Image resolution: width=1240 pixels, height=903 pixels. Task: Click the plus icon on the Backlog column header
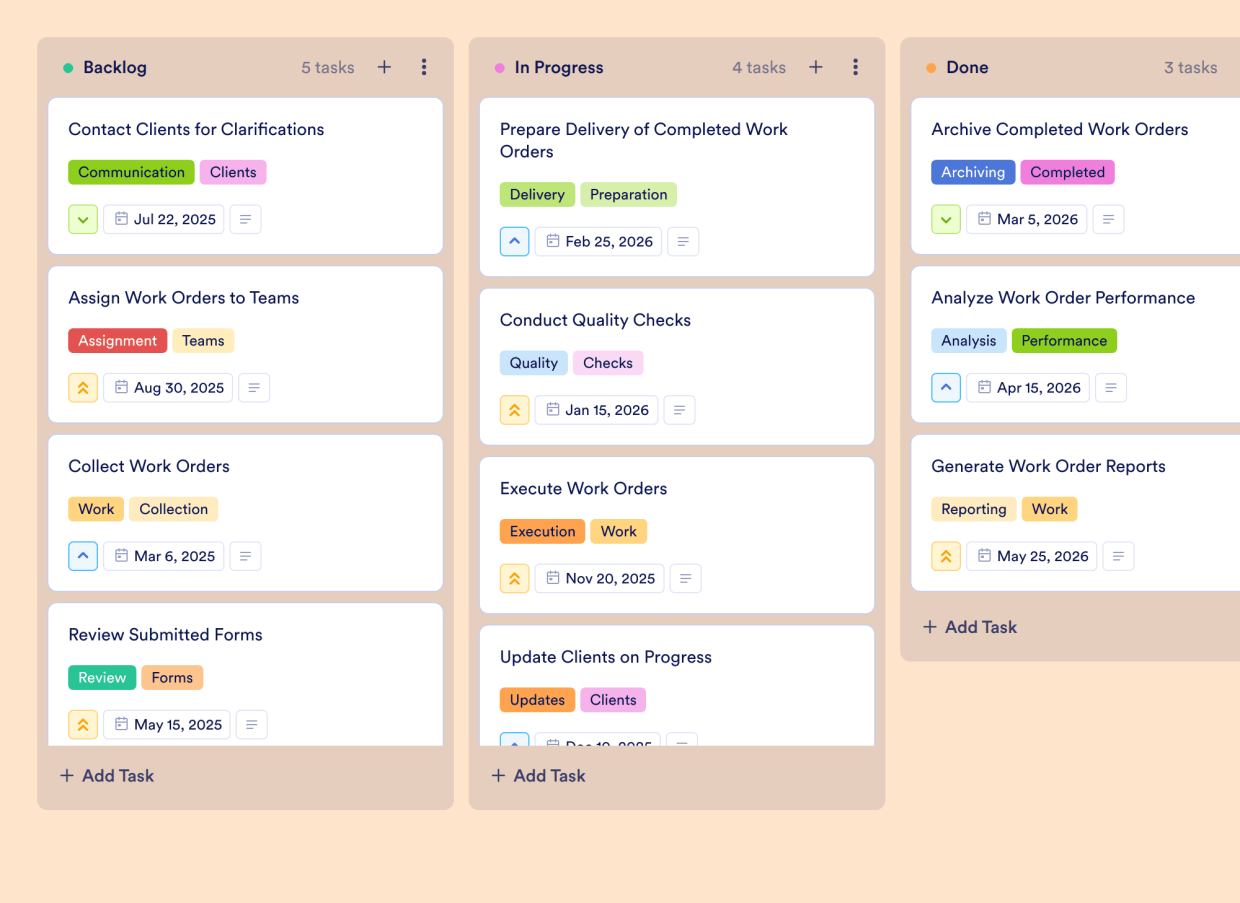click(x=384, y=67)
